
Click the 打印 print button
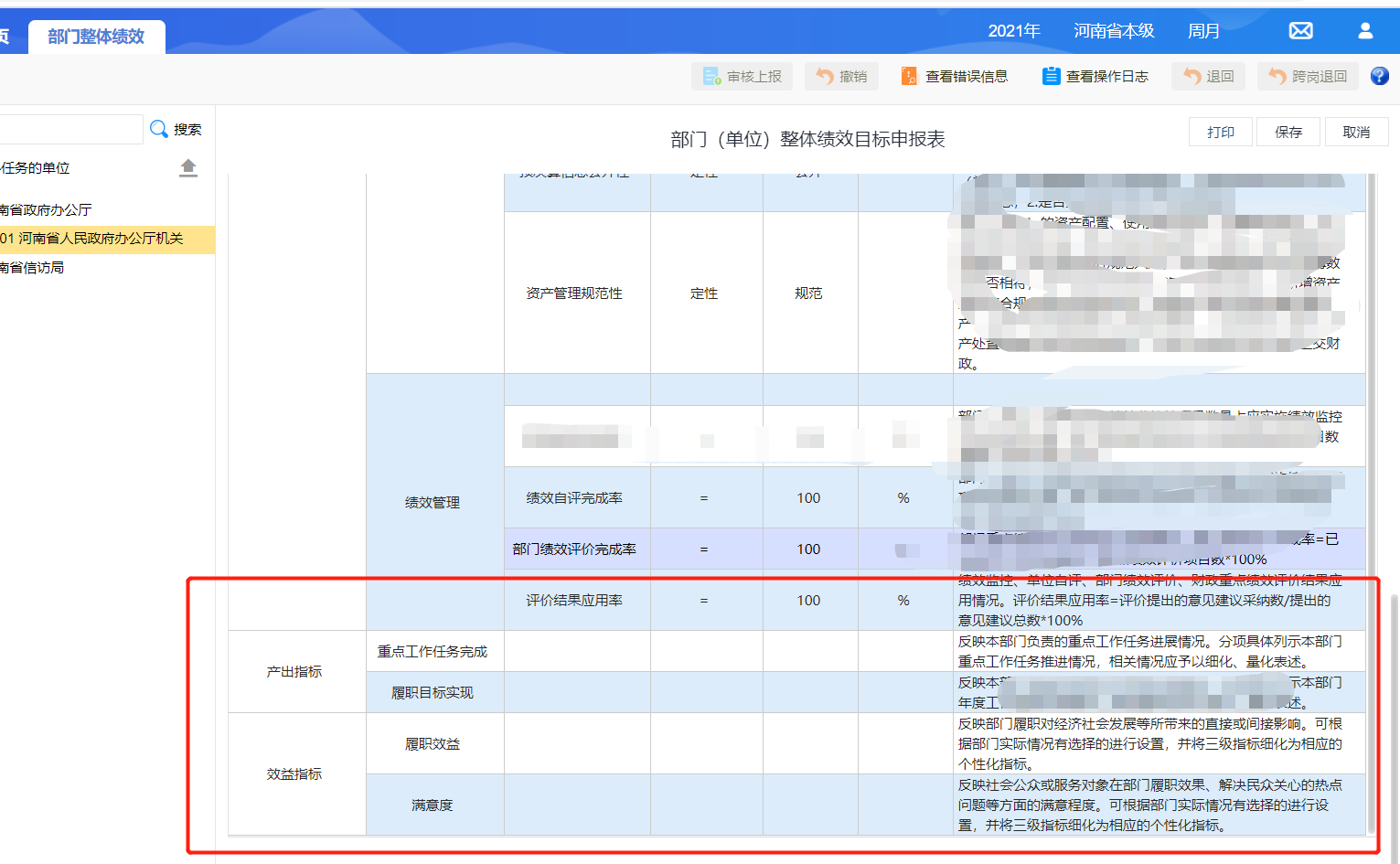pyautogui.click(x=1220, y=131)
